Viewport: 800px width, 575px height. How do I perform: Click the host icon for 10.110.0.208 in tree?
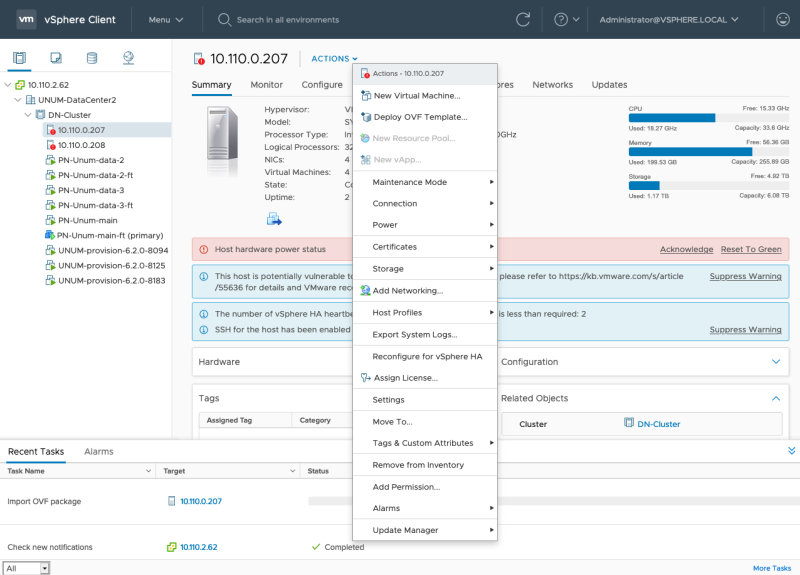pos(51,145)
